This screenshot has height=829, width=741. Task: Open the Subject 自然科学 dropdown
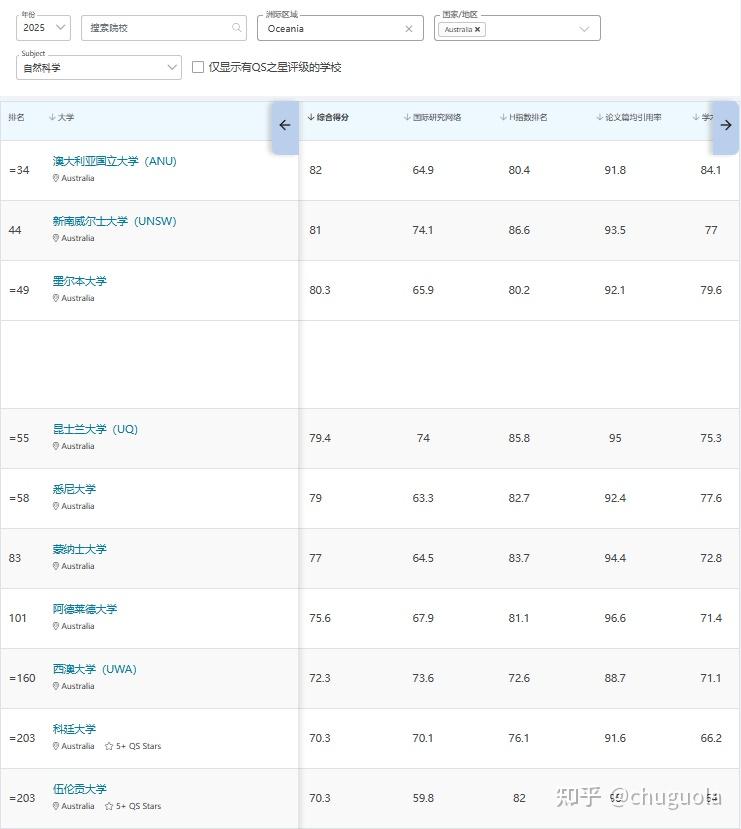[99, 68]
